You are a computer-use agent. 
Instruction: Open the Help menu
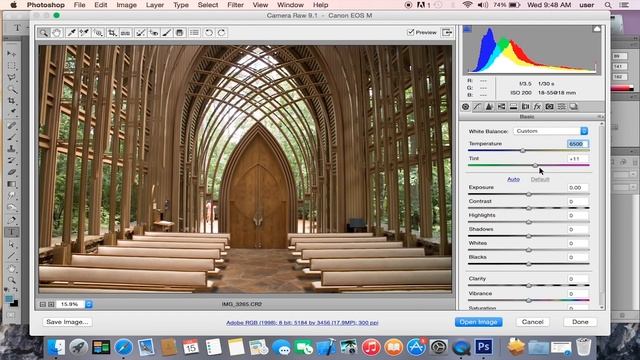(320, 5)
